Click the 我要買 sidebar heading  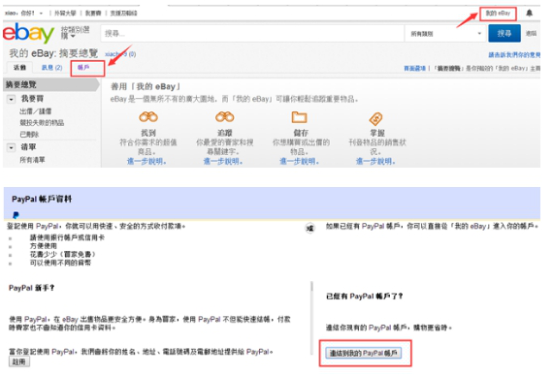pos(32,99)
